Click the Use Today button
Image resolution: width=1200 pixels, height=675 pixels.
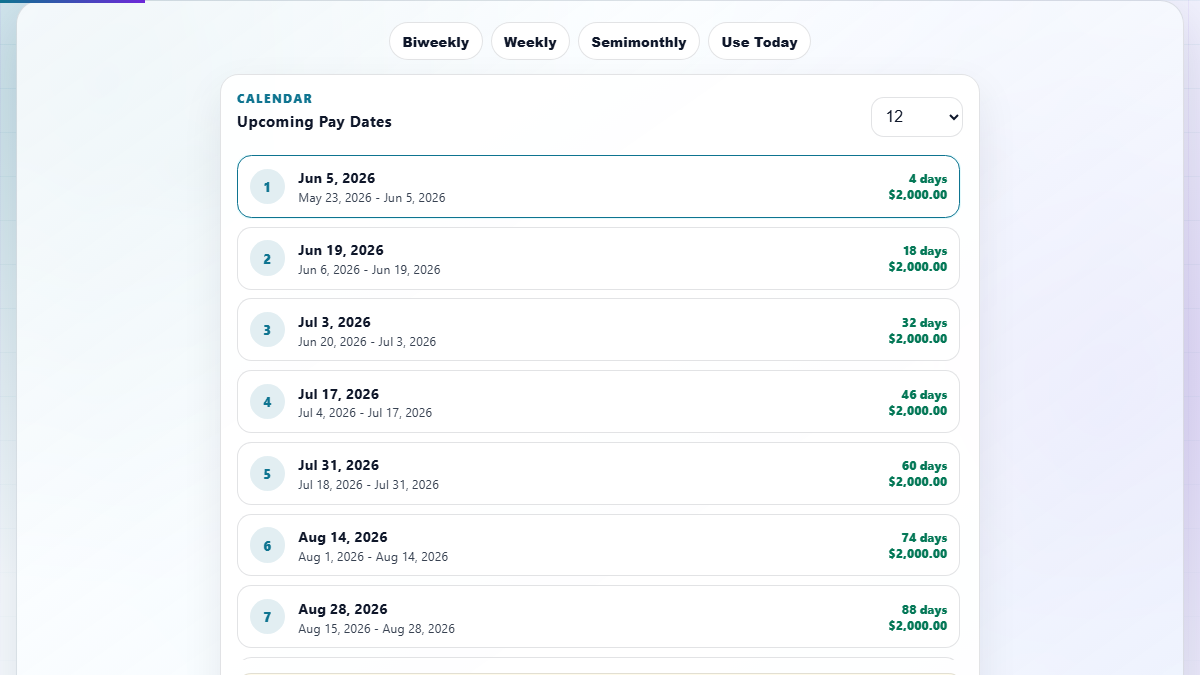click(759, 42)
